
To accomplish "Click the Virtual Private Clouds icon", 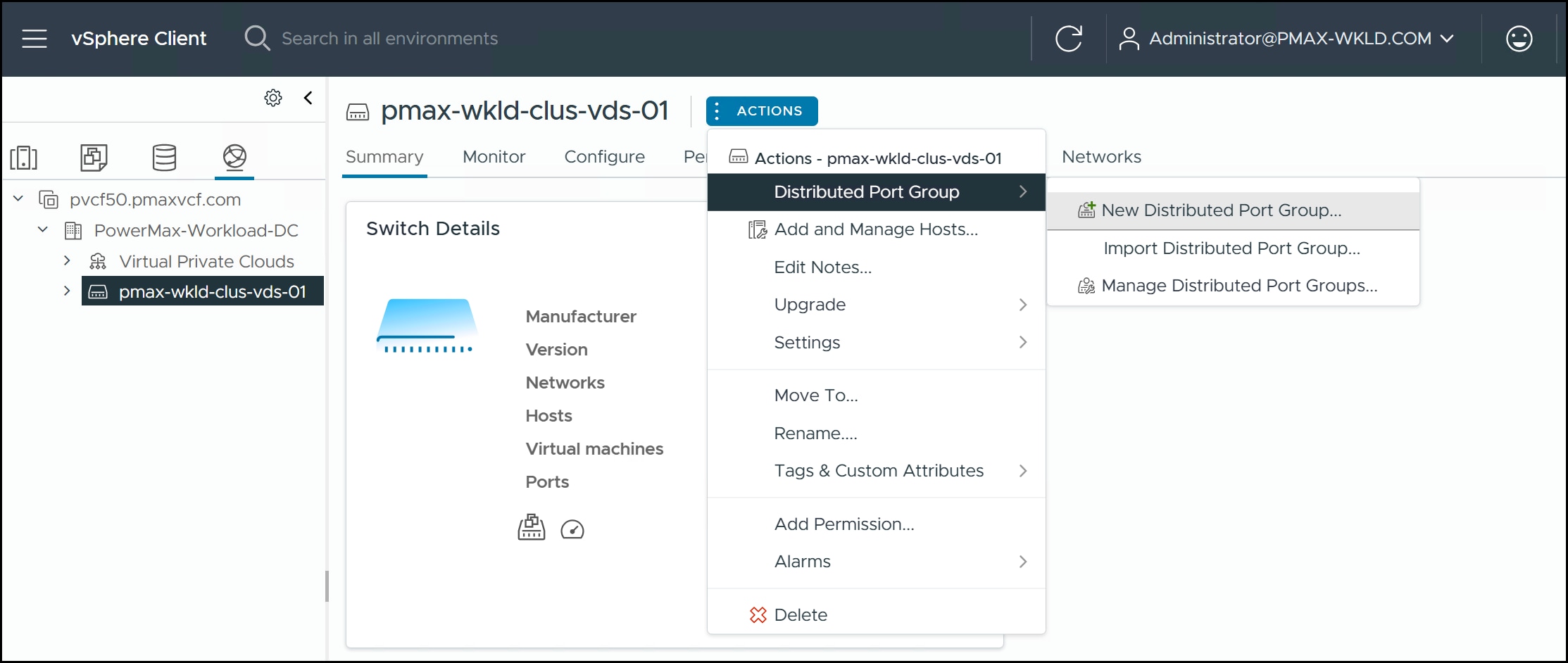I will pyautogui.click(x=98, y=261).
